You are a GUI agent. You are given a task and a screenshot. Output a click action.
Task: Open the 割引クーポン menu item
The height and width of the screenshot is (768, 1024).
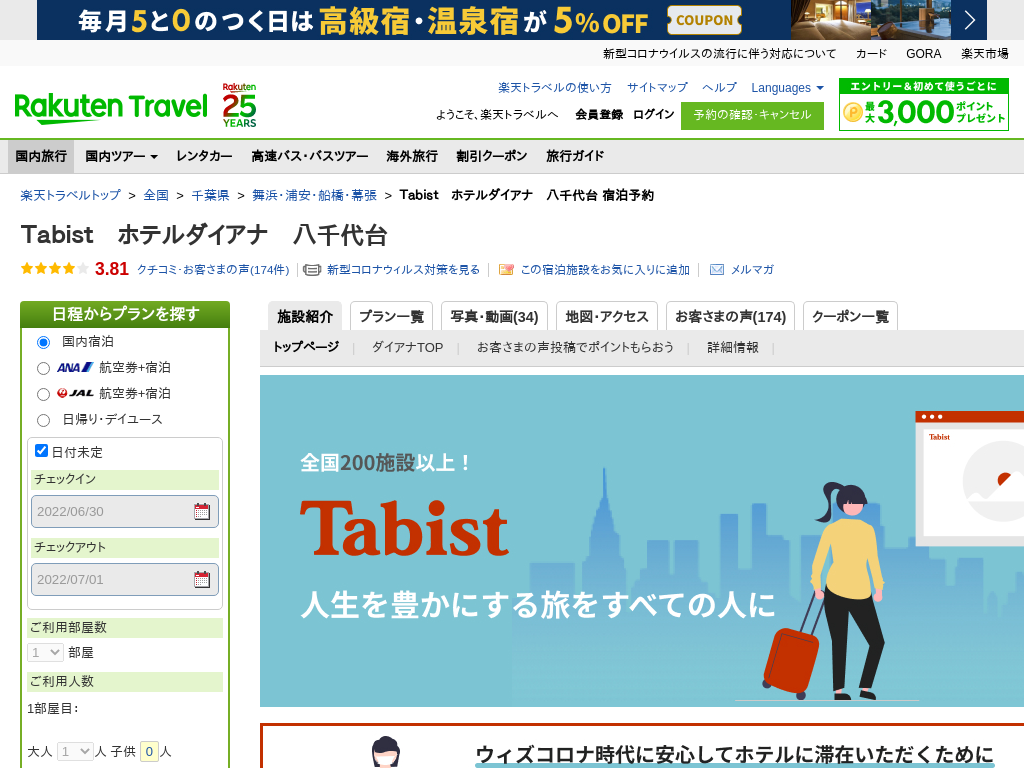[492, 156]
